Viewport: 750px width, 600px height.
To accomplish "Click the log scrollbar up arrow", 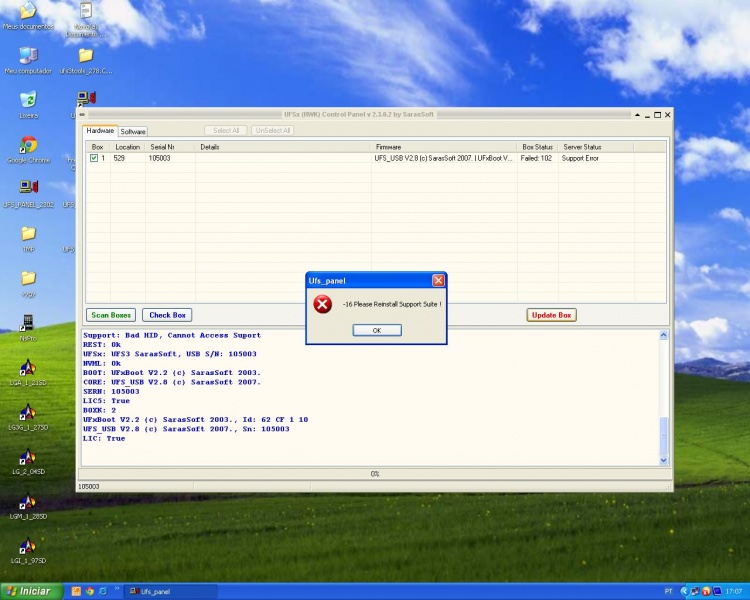I will click(x=663, y=335).
